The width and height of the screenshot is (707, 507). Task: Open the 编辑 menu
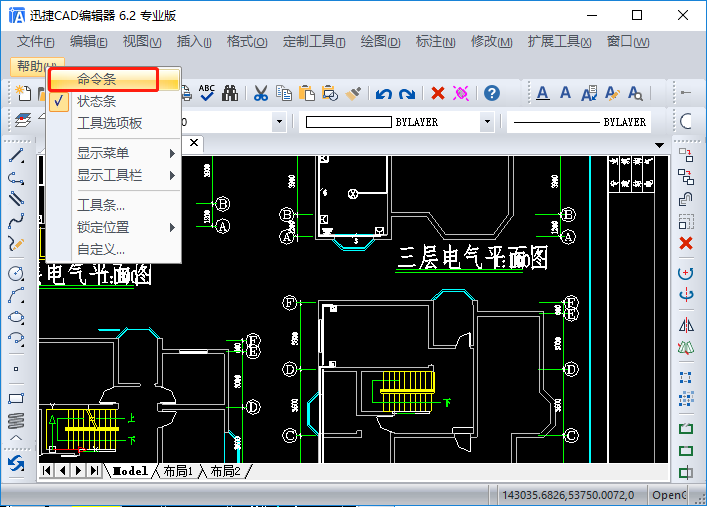(88, 42)
